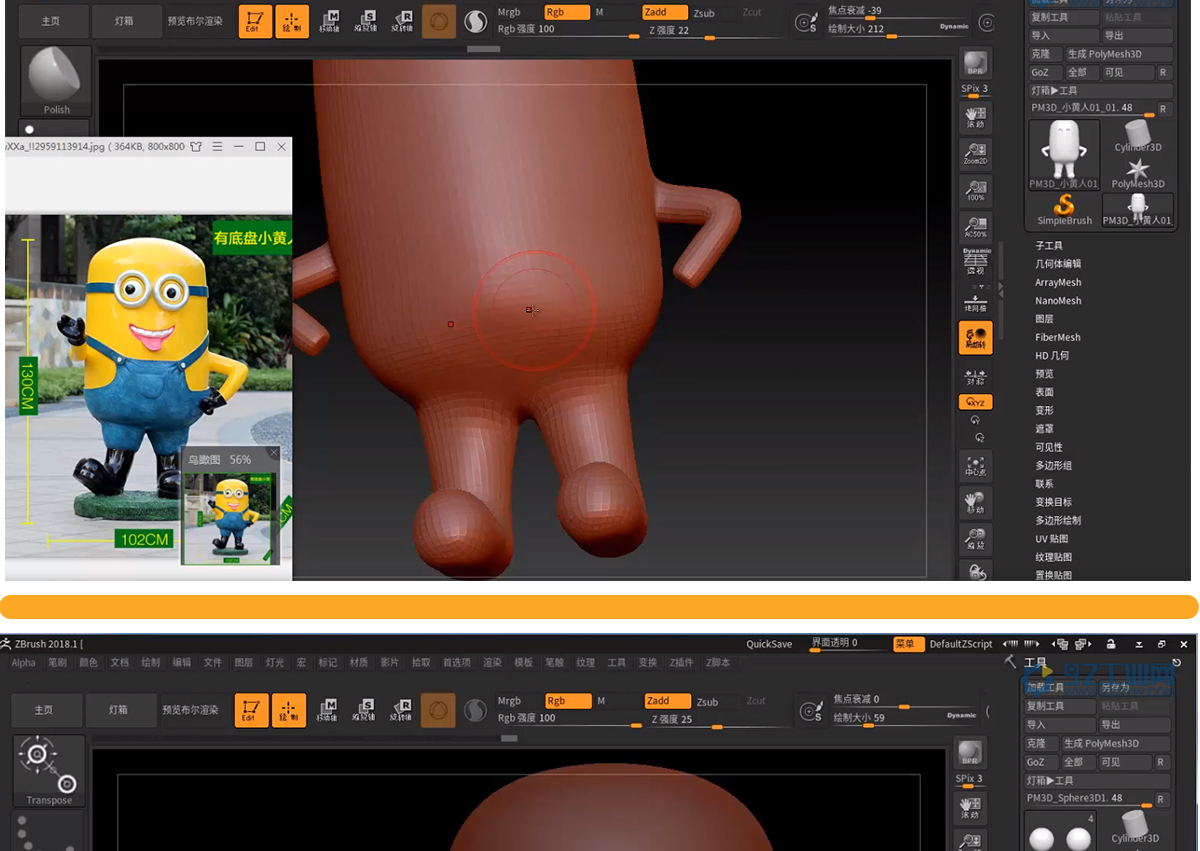Click the Draw (绘制) icon in upper toolbar
The width and height of the screenshot is (1200, 851).
pos(292,21)
